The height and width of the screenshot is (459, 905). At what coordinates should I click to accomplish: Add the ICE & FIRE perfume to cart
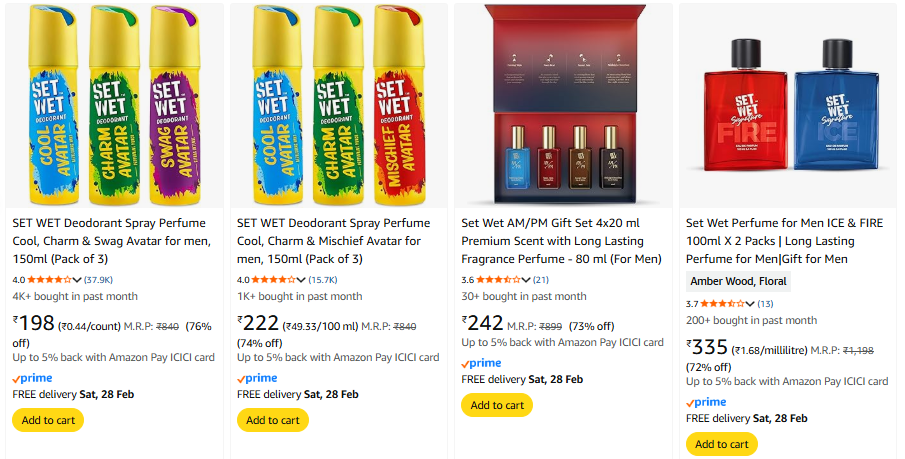click(722, 444)
